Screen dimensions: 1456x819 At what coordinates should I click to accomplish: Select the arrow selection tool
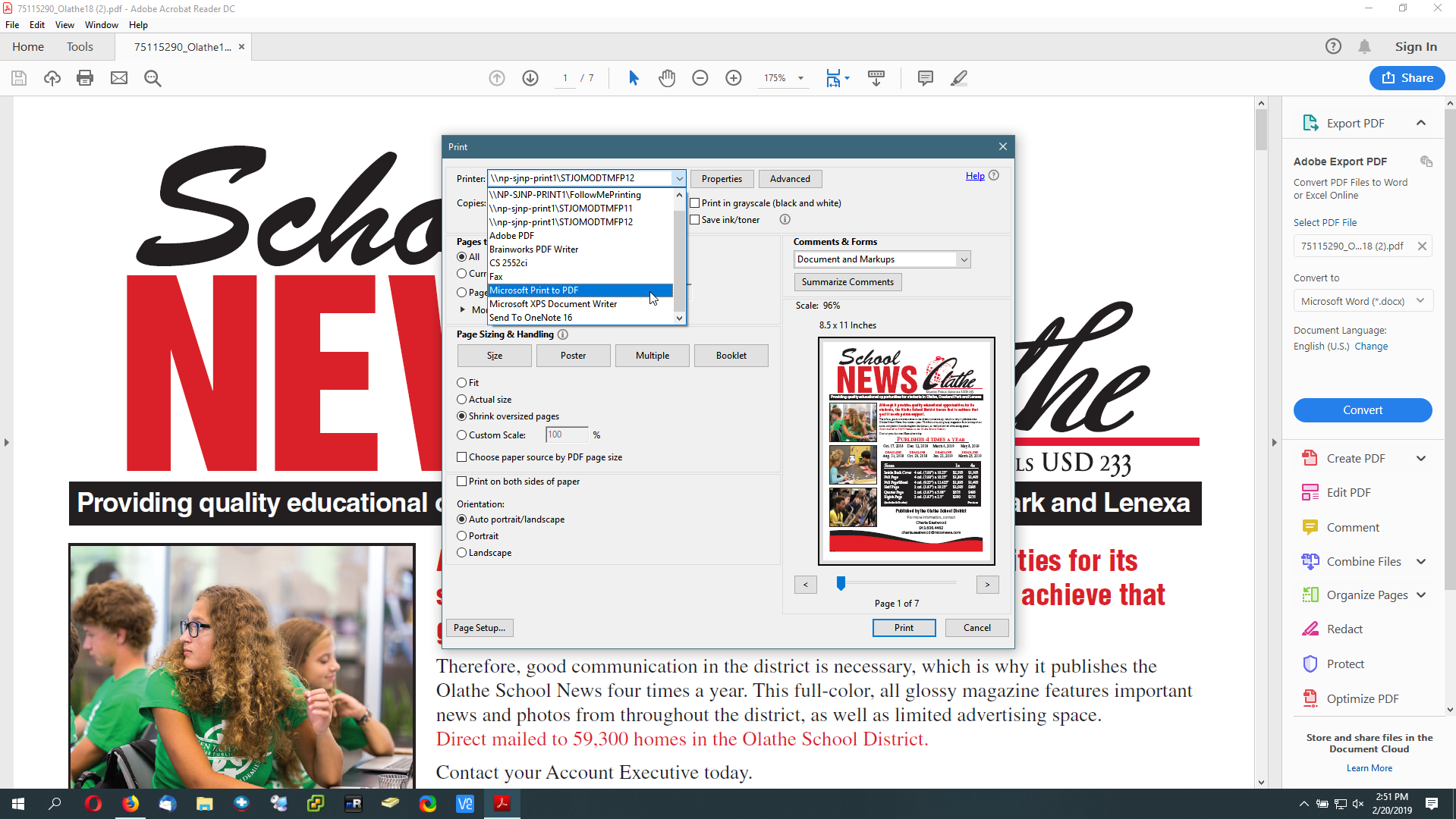(x=634, y=78)
